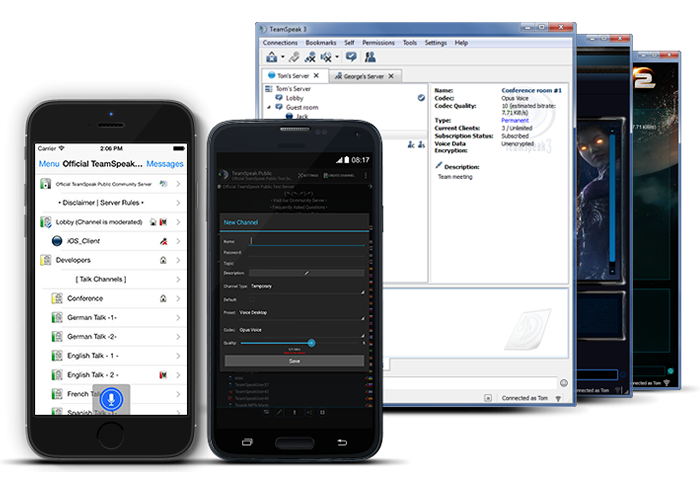
Task: Click the chat message input field
Action: [471, 383]
